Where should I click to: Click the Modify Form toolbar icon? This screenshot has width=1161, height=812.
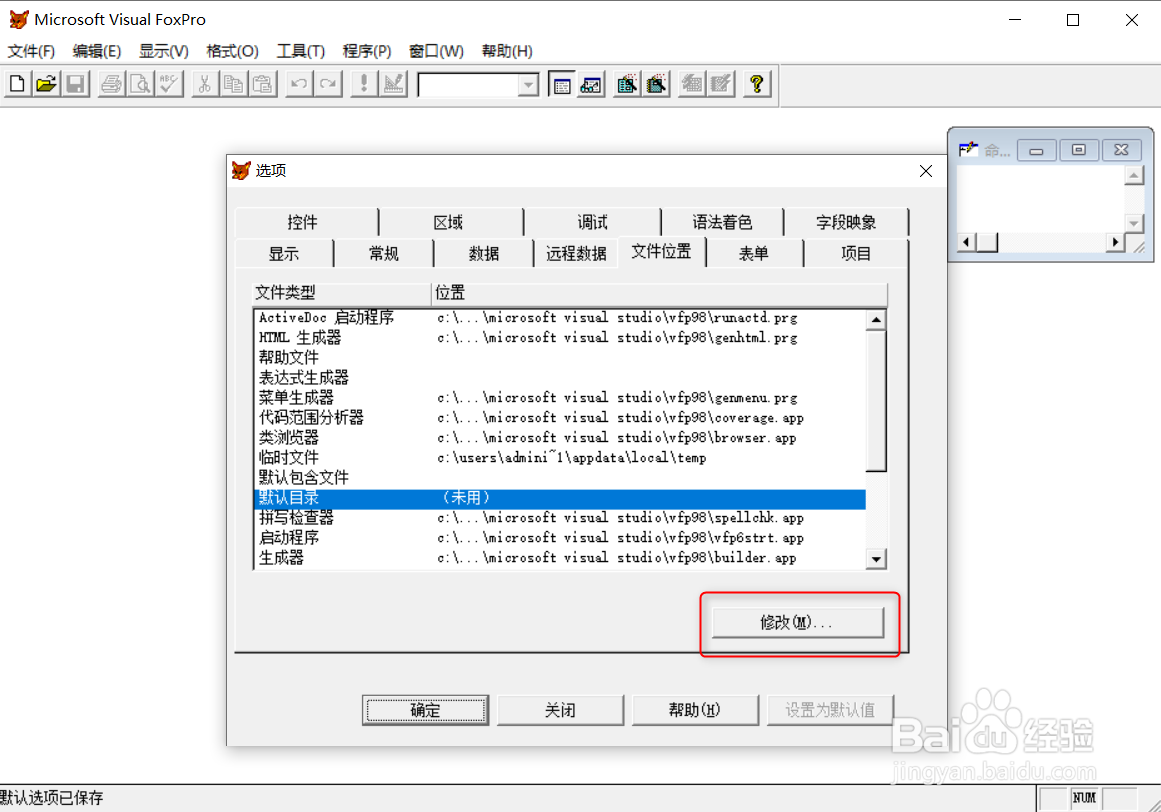tap(393, 84)
